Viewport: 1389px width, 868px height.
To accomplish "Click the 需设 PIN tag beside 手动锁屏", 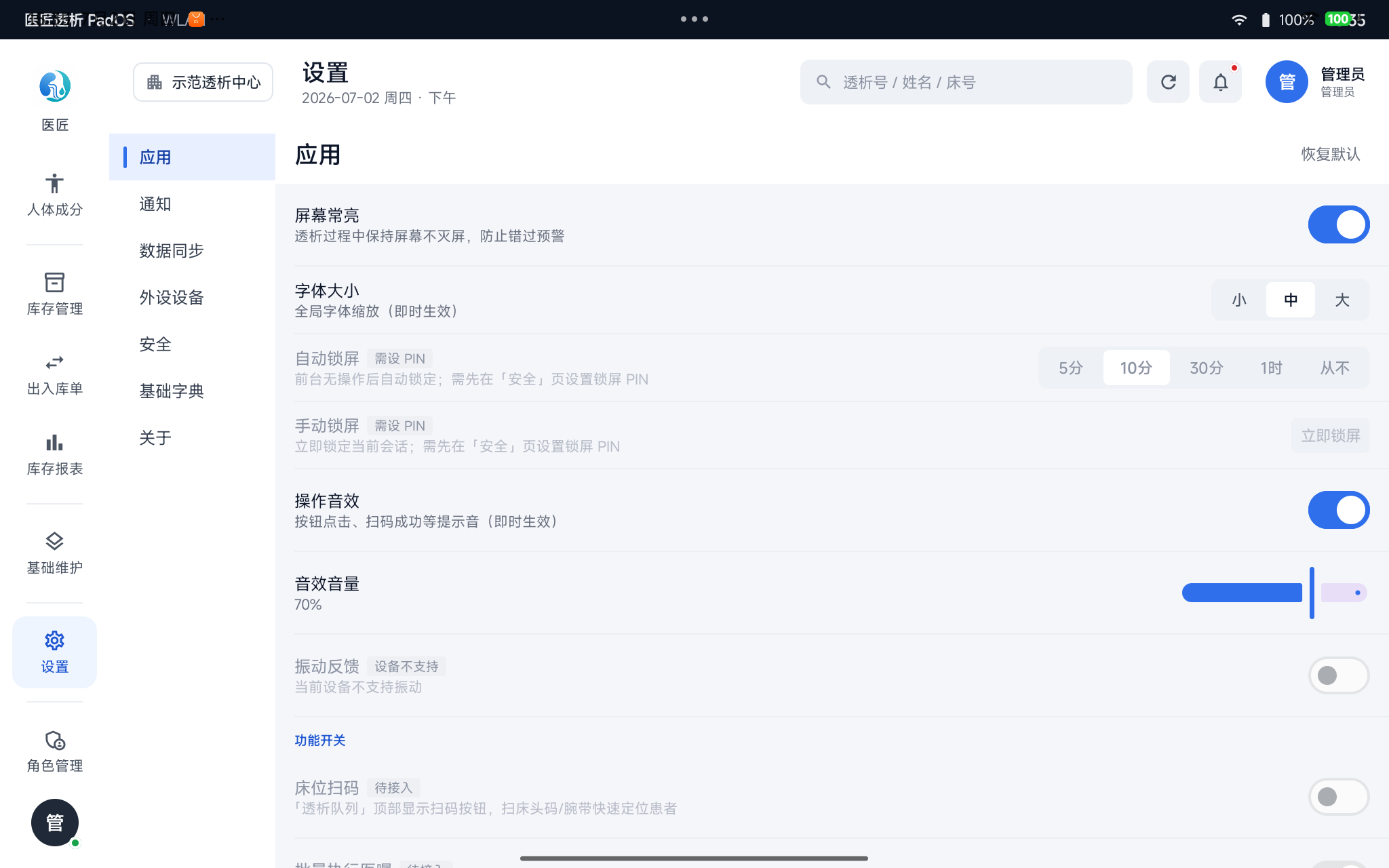I will pos(400,426).
